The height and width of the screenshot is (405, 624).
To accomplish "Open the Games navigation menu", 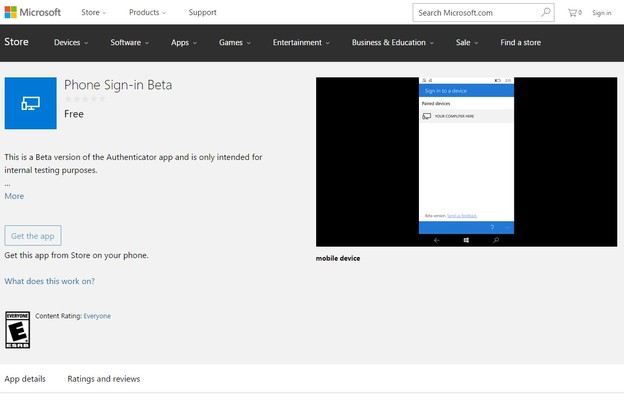I will pos(235,43).
